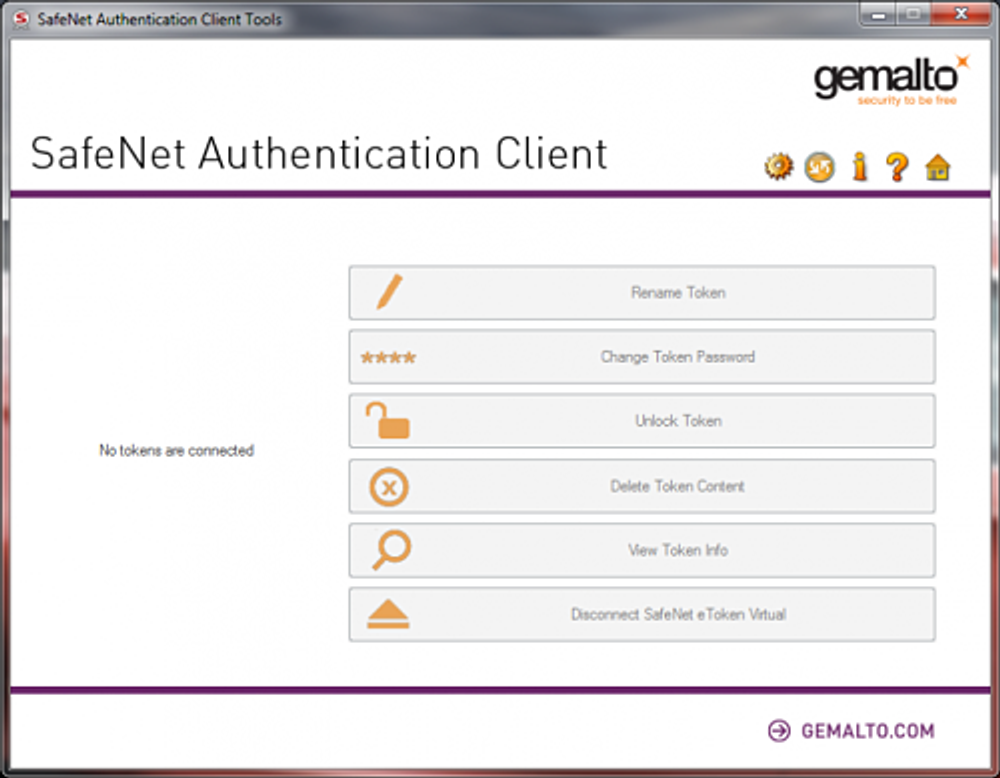Click the 'No tokens are connected' message
Image resolution: width=1000 pixels, height=778 pixels.
177,450
